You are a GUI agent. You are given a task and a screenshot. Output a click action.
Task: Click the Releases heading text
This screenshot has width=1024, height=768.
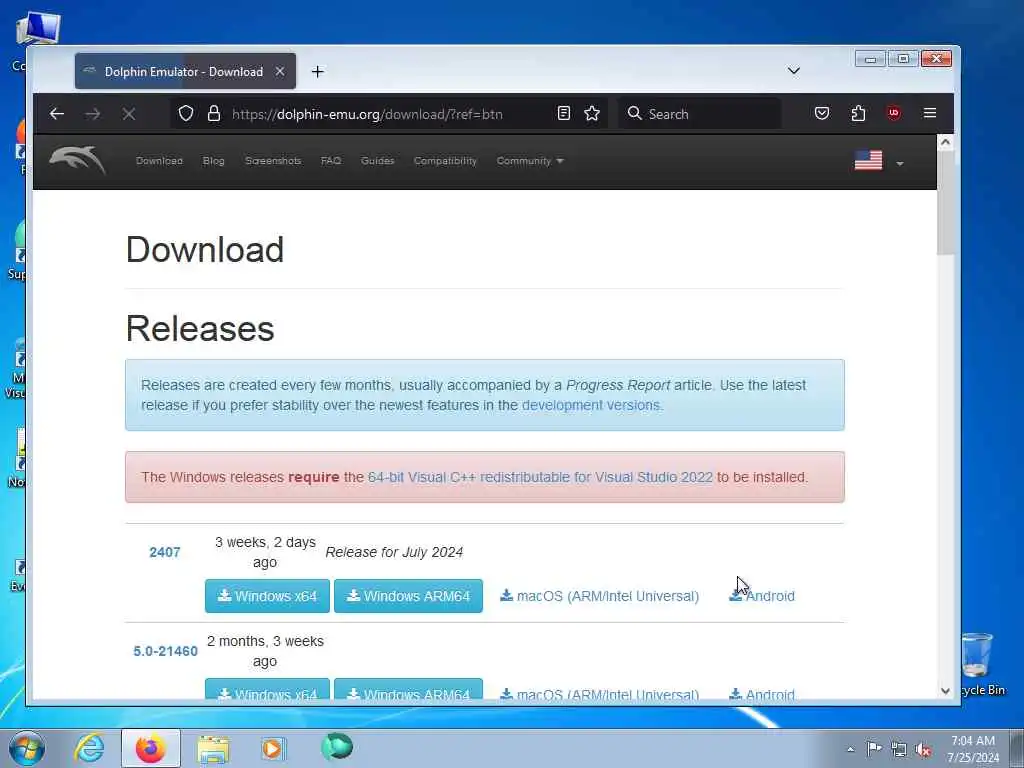200,328
